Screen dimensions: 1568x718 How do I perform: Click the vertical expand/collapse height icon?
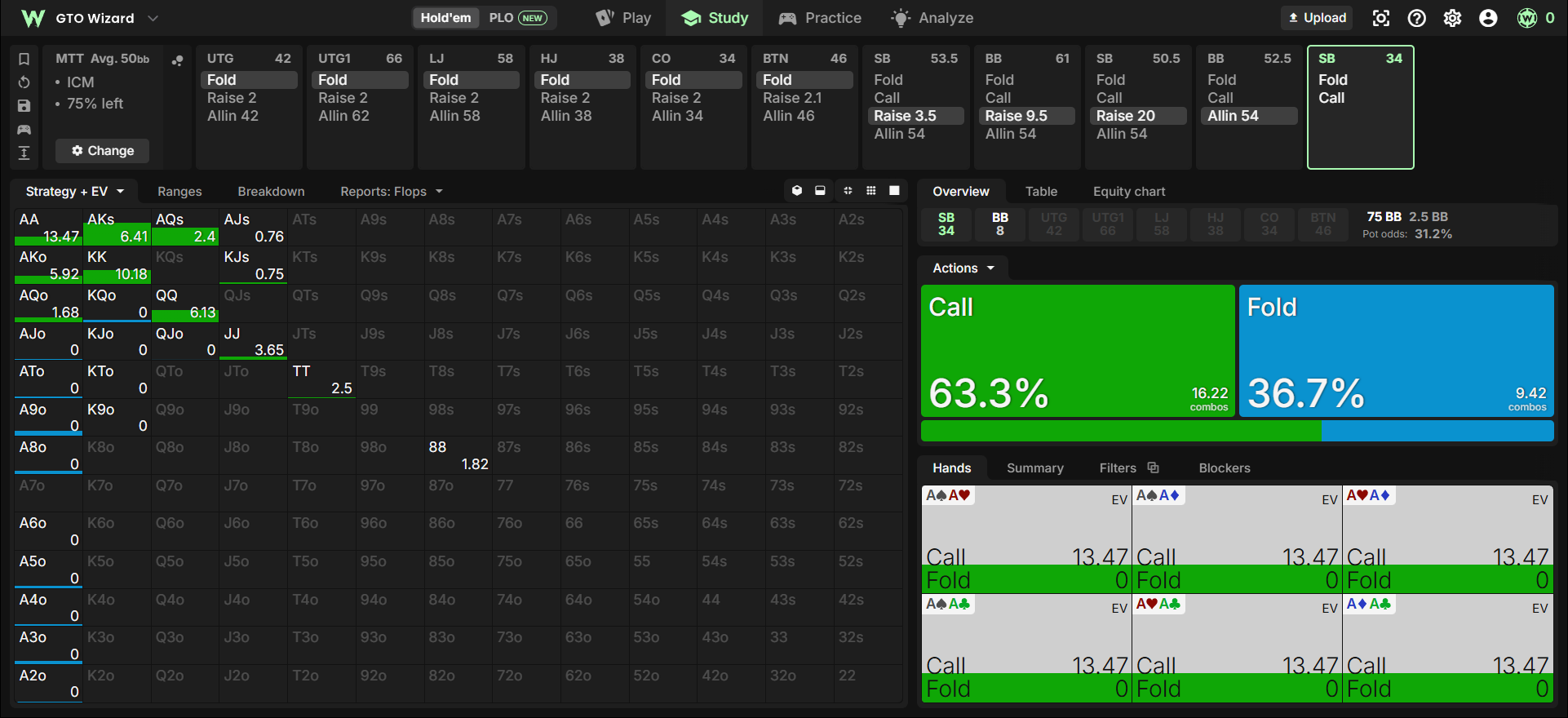coord(24,153)
